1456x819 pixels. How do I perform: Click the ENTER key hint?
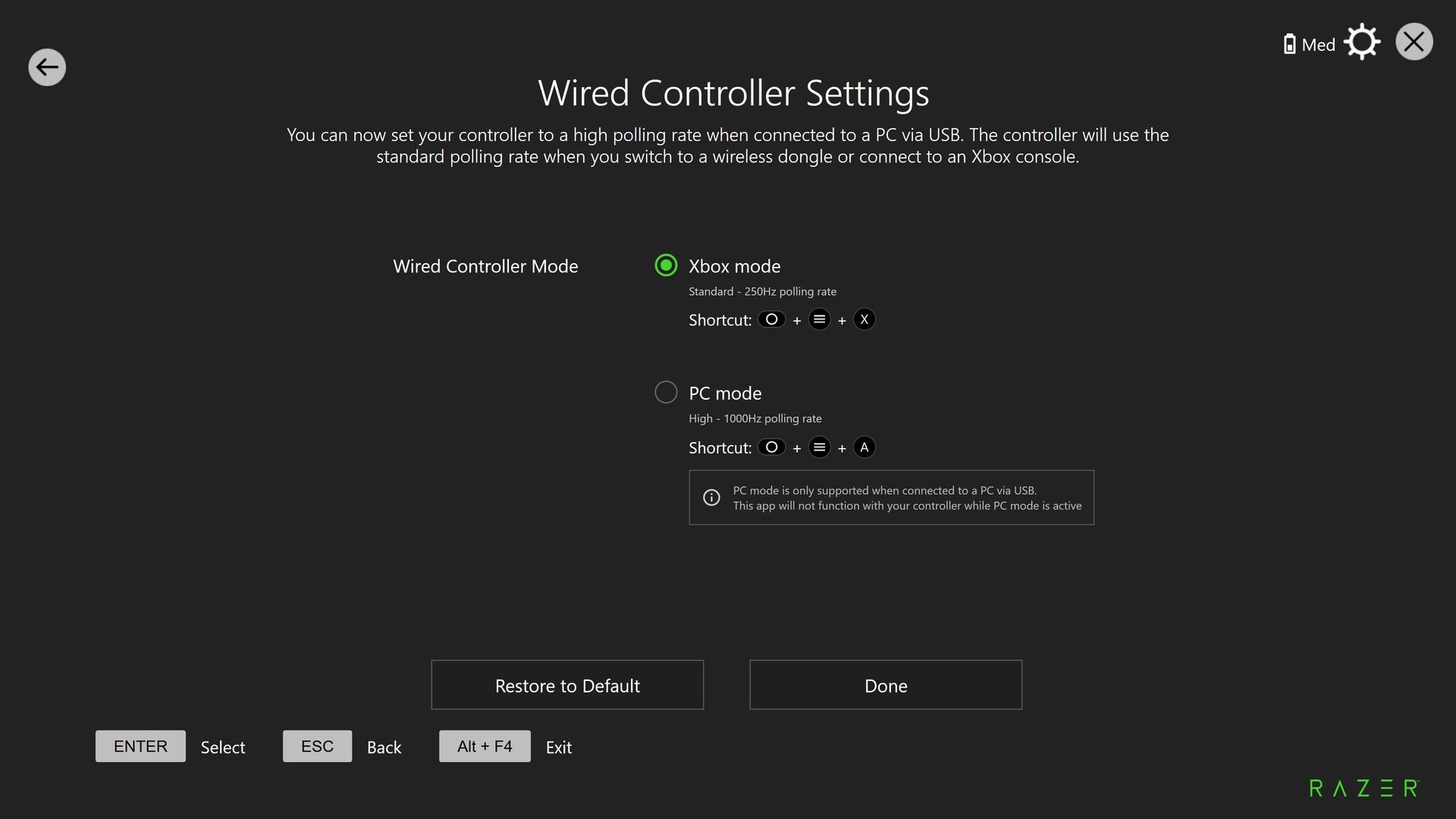coord(140,746)
